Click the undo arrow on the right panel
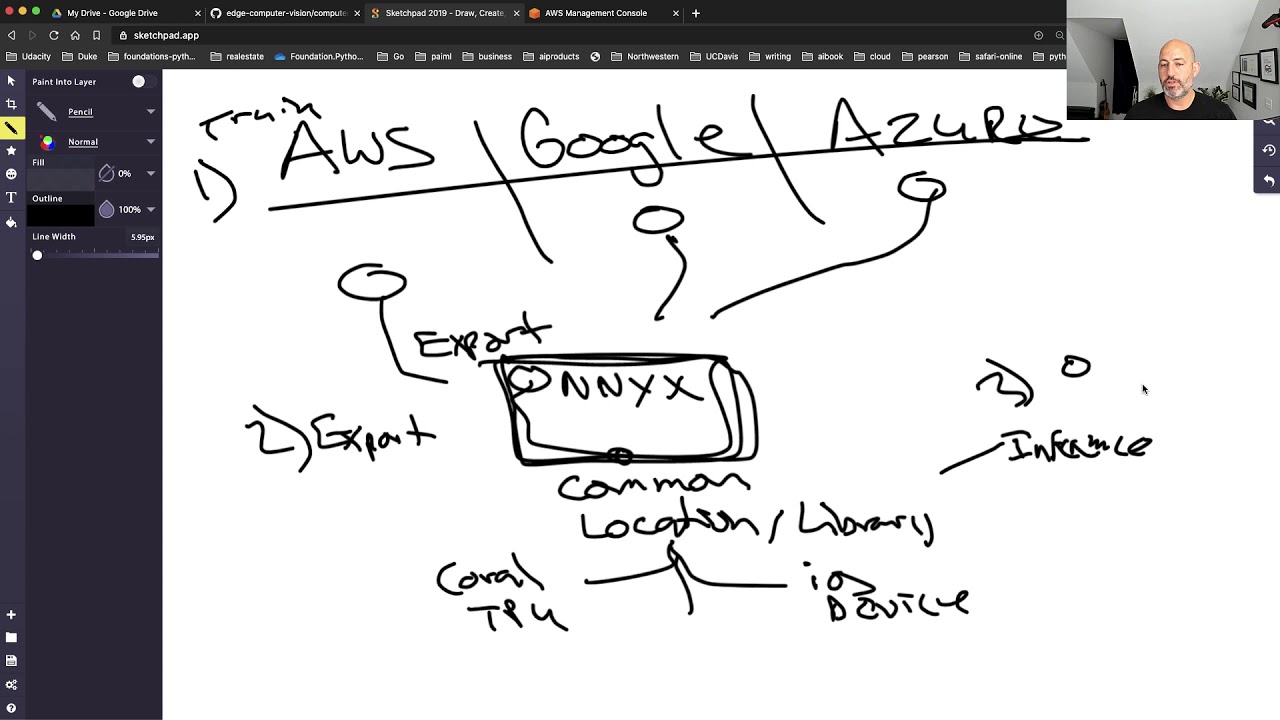This screenshot has width=1280, height=720. click(x=1269, y=180)
